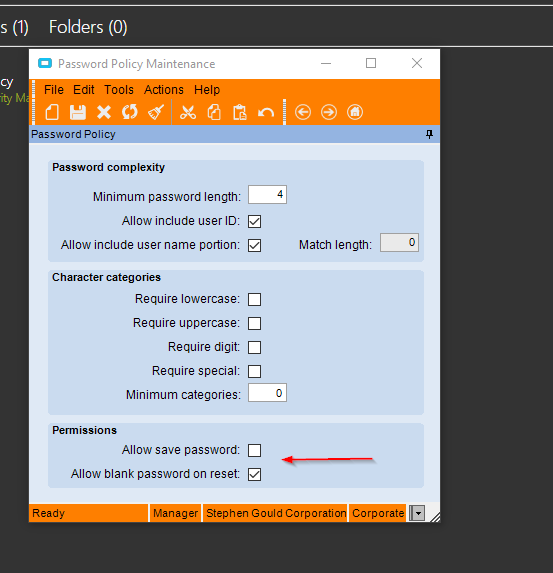553x573 pixels.
Task: Go forward with right arrow icon
Action: [x=329, y=112]
